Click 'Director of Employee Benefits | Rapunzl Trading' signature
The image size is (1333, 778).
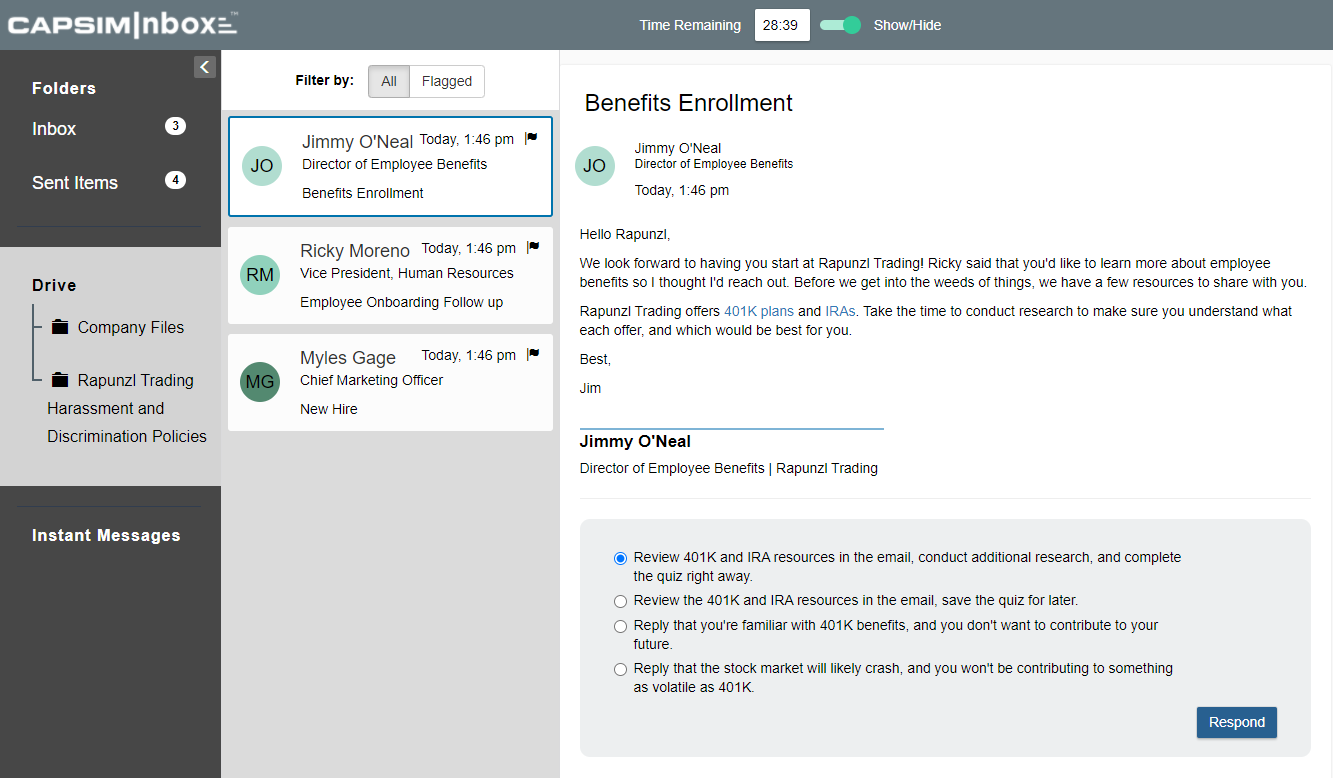pyautogui.click(x=729, y=468)
